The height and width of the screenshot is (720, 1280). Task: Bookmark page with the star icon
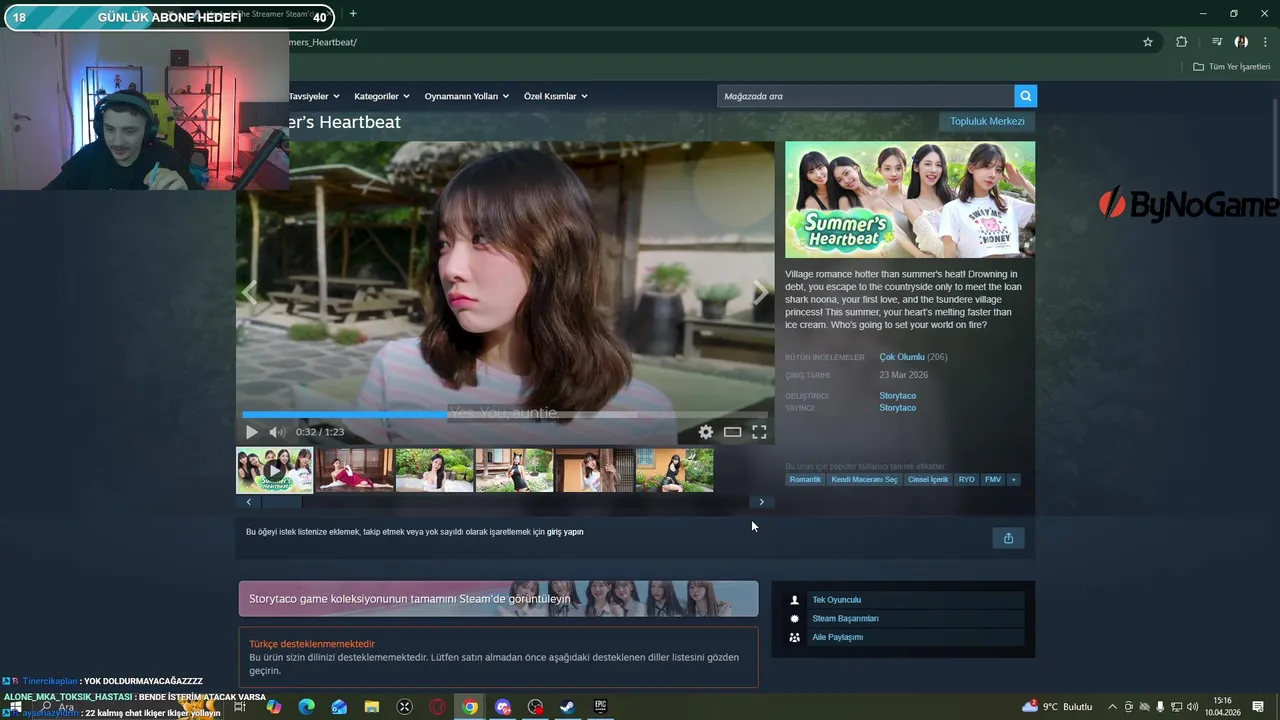[1148, 42]
